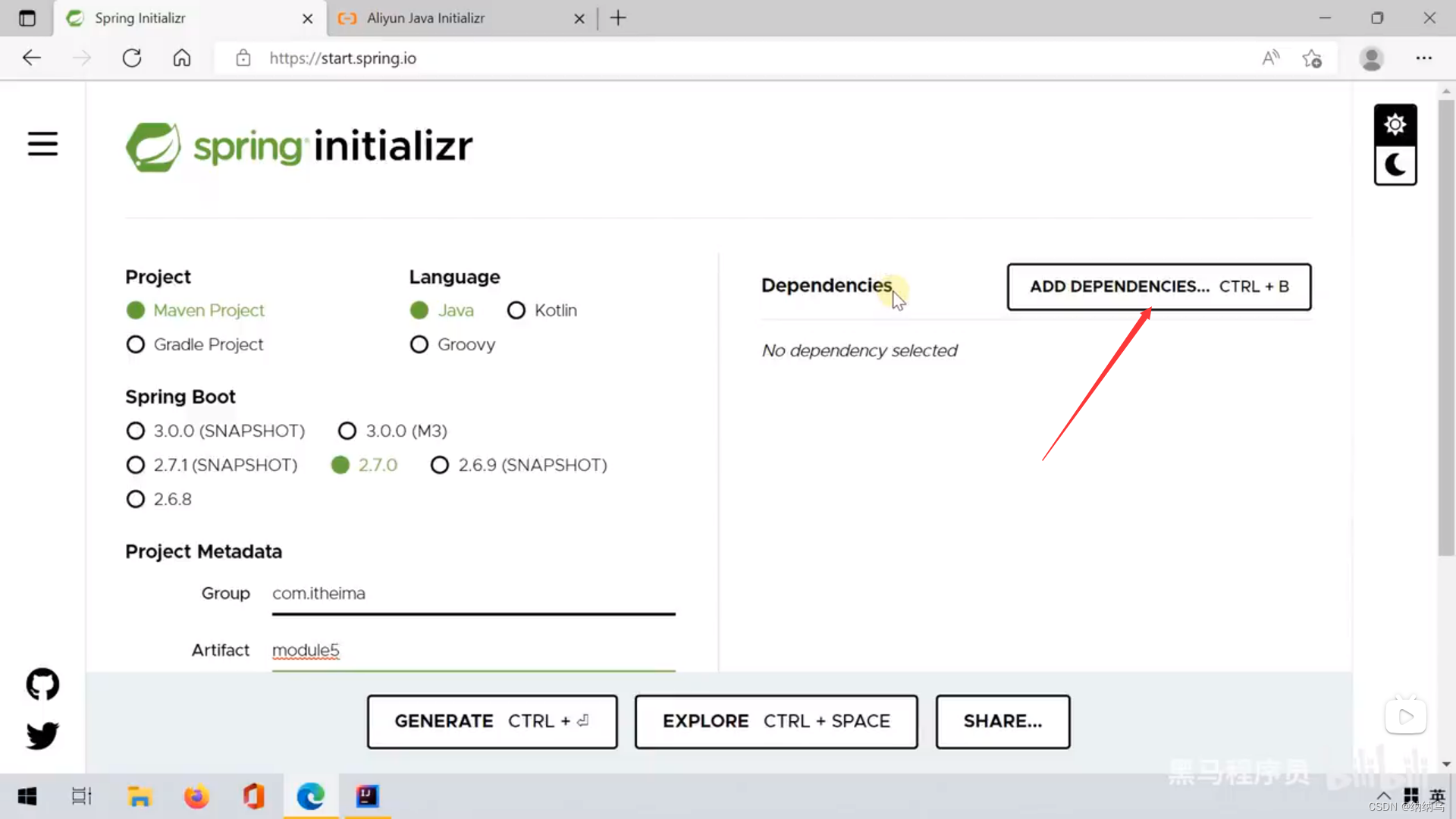View site information lock icon
The width and height of the screenshot is (1456, 819).
tap(243, 58)
